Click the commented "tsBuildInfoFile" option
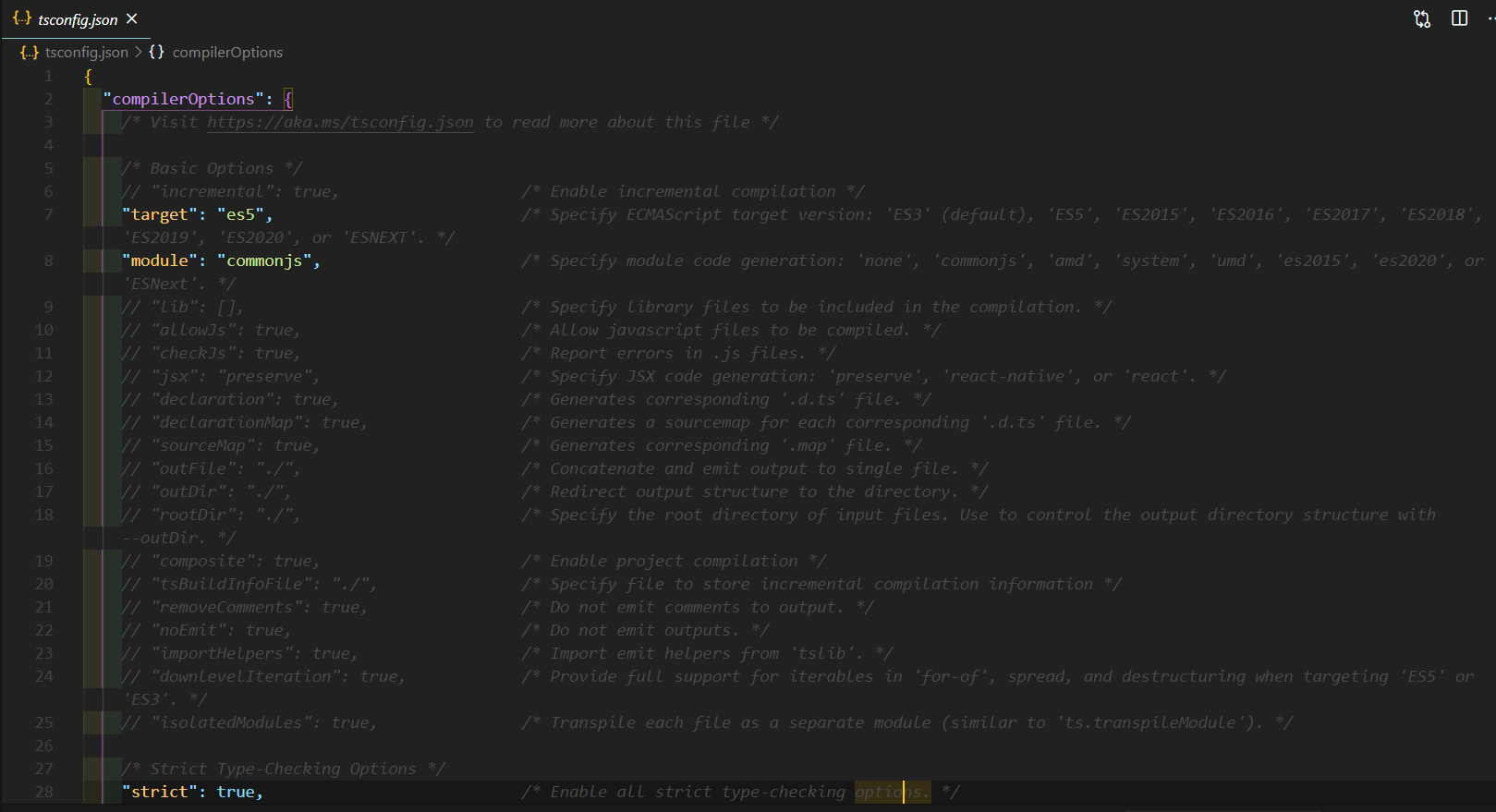Viewport: 1496px width, 812px height. (x=249, y=584)
